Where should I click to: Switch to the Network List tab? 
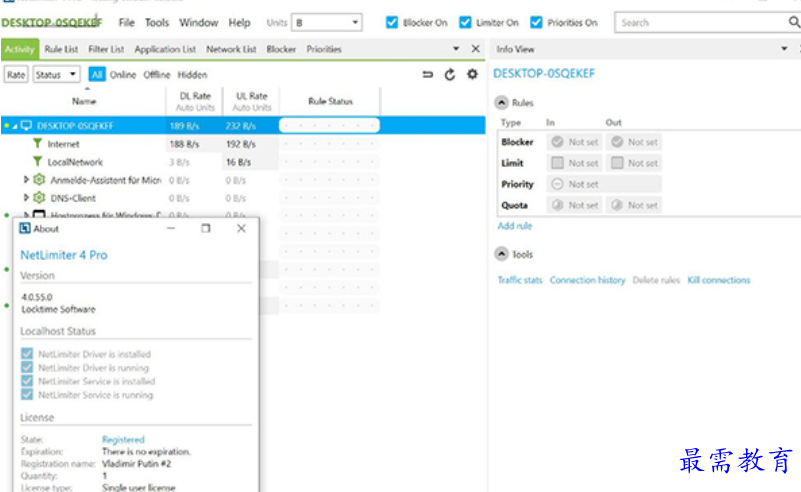coord(231,49)
